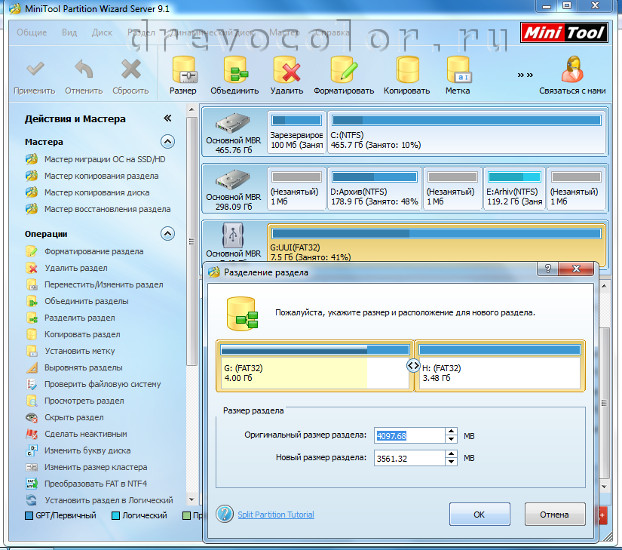Decrease original partition size with down arrow
Viewport: 622px width, 550px height.
(x=451, y=439)
